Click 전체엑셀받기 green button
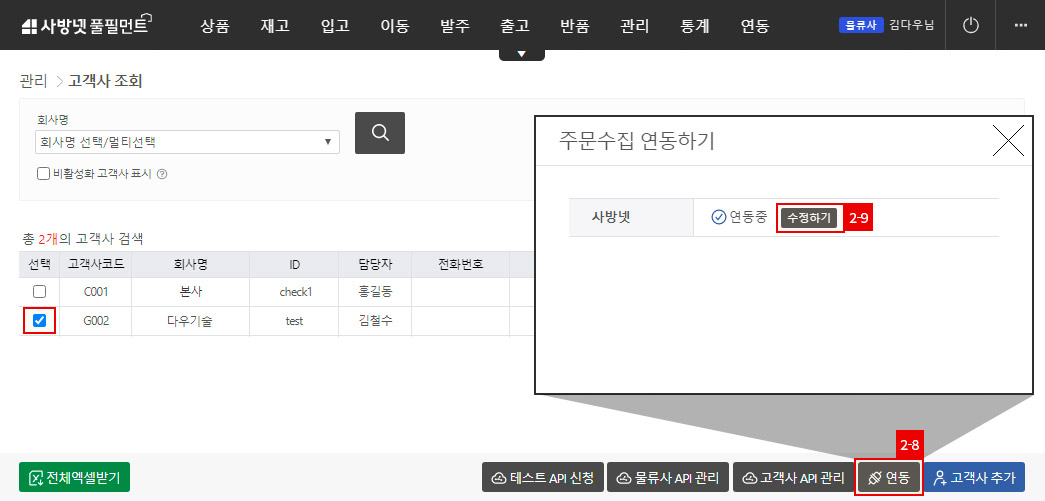1045x501 pixels. coord(75,477)
